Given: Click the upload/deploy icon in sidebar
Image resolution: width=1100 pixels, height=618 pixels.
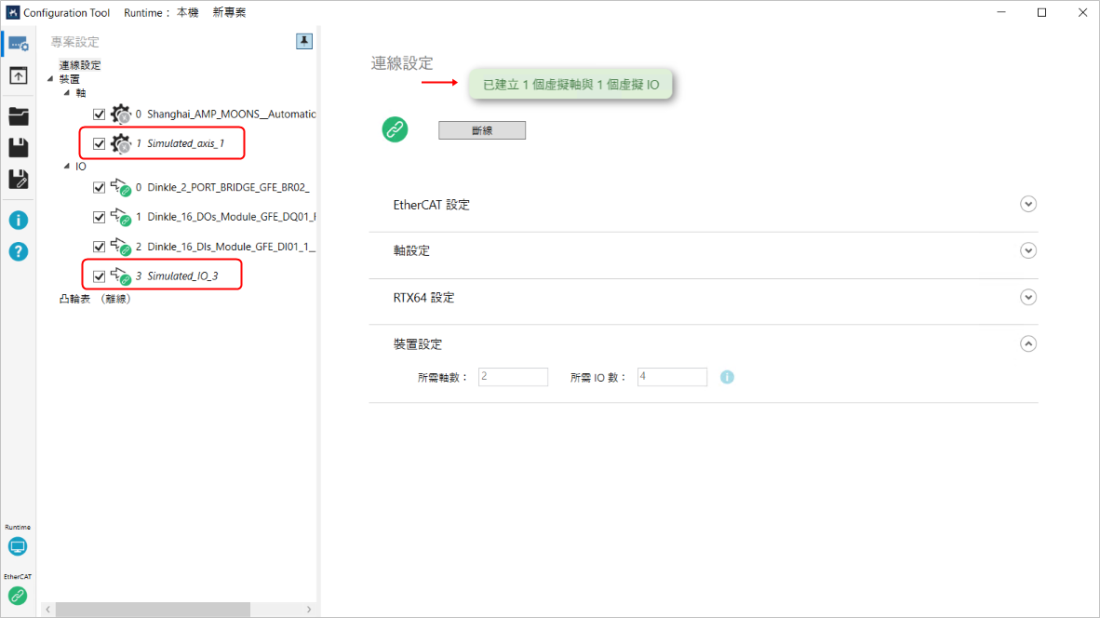Looking at the screenshot, I should pyautogui.click(x=18, y=76).
